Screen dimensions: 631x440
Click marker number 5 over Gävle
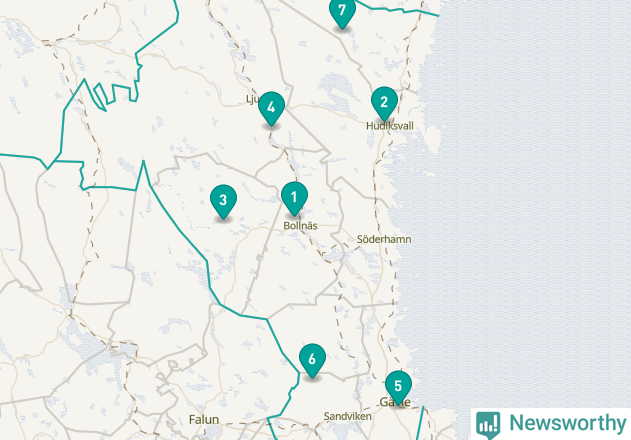point(398,387)
